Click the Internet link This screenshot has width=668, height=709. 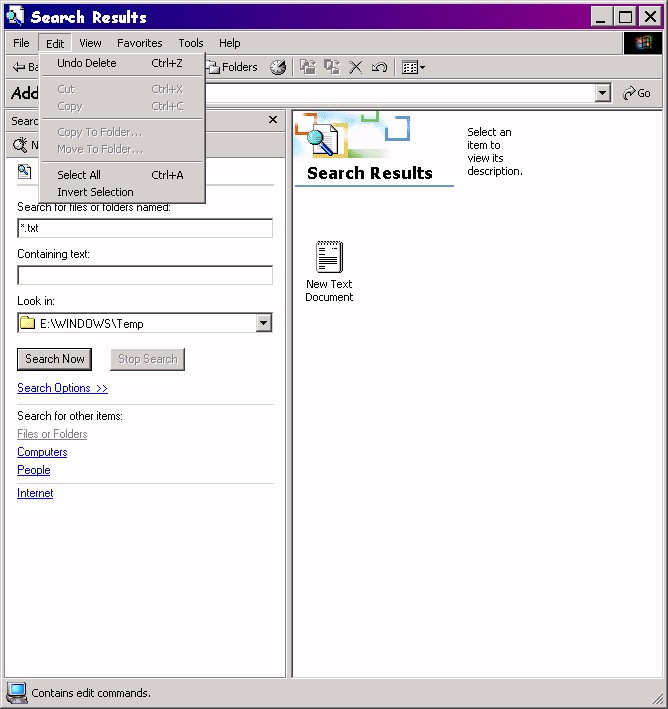pyautogui.click(x=35, y=493)
